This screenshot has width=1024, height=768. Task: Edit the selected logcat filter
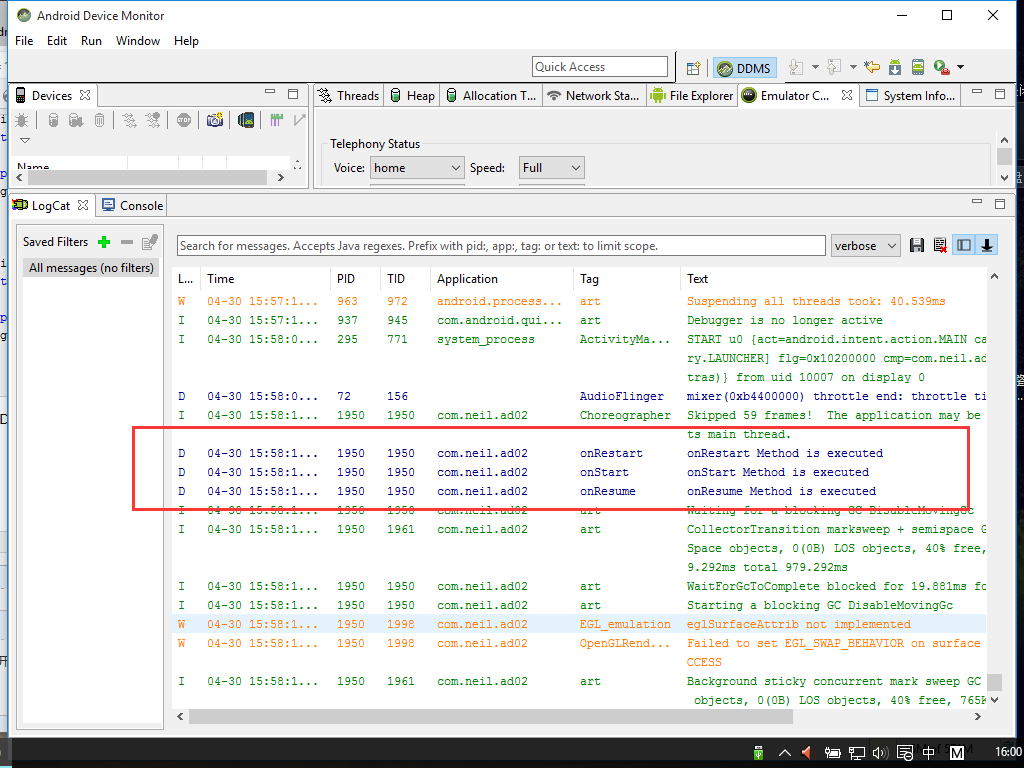click(x=150, y=242)
